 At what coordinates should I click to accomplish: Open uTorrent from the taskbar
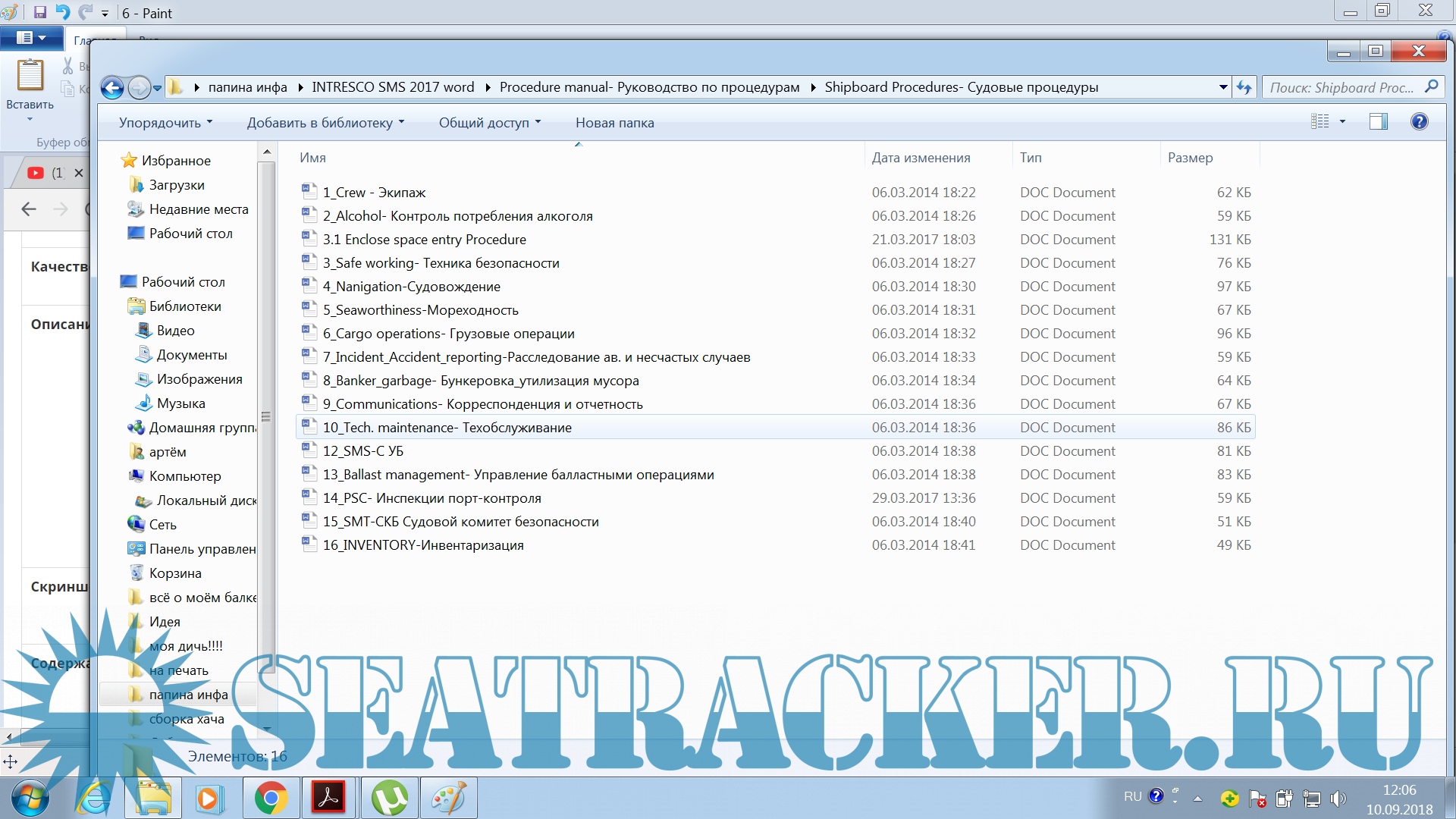[x=389, y=799]
